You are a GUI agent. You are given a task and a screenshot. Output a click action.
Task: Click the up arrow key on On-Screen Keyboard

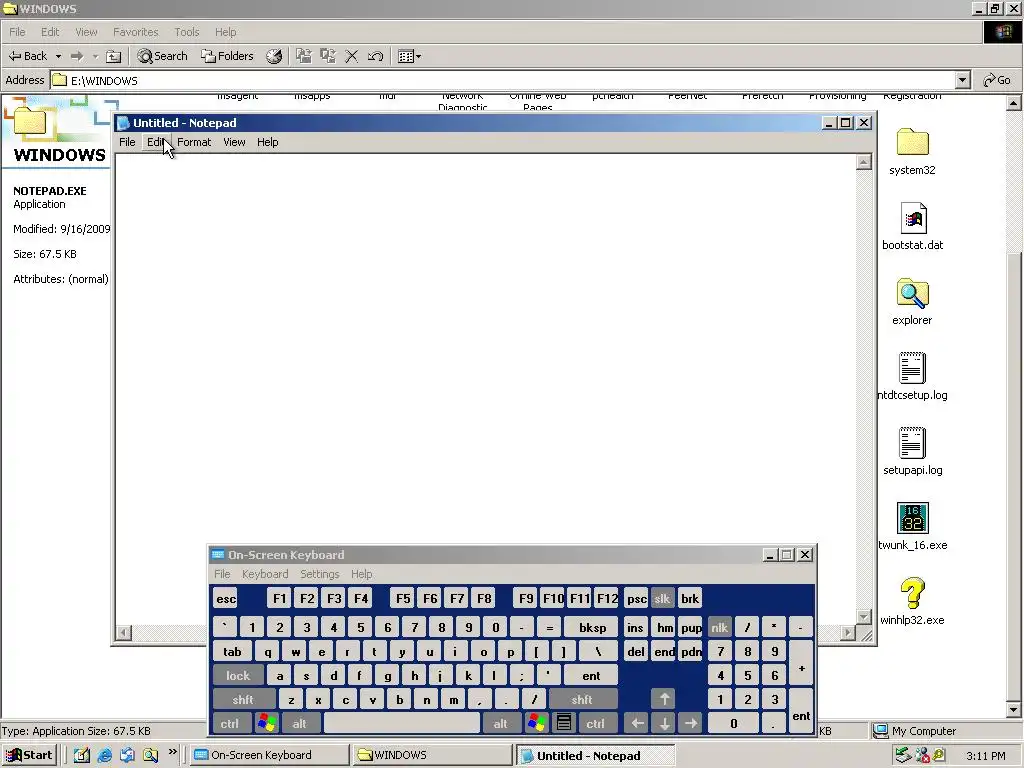coord(664,699)
